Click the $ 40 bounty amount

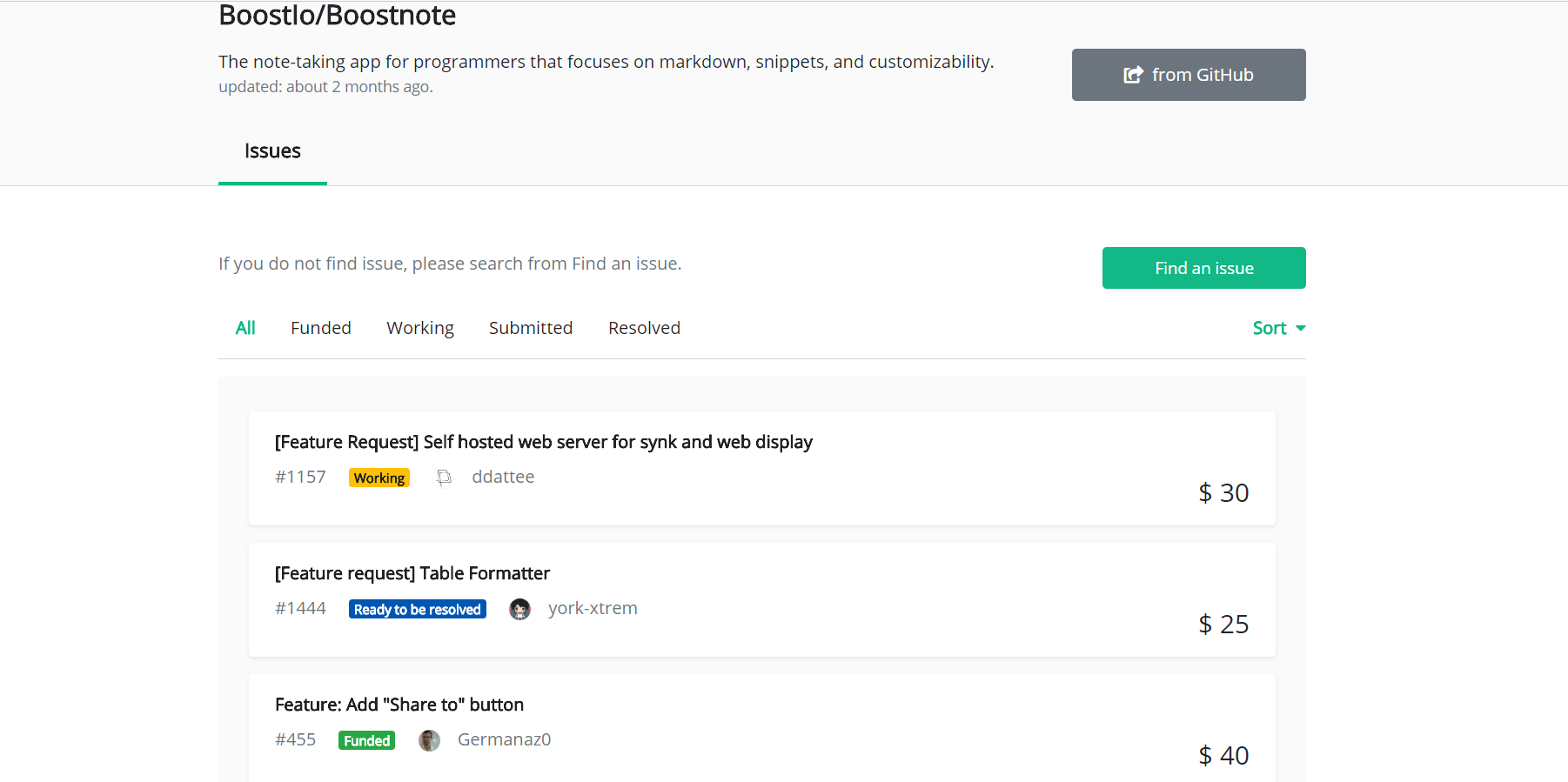point(1223,756)
